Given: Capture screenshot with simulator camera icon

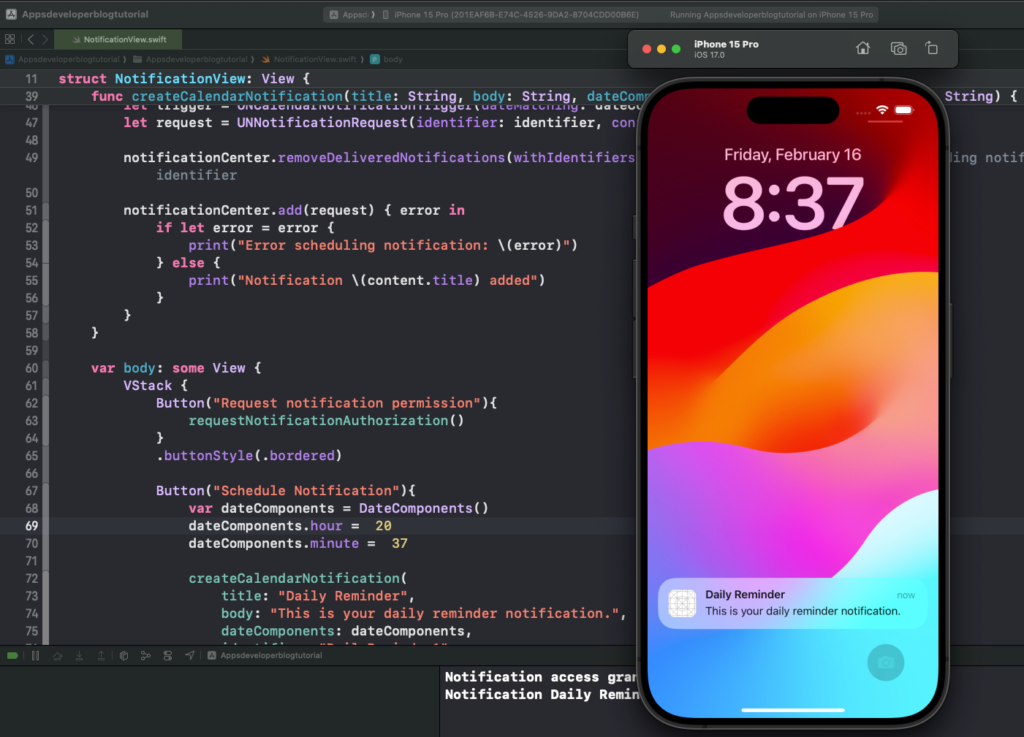Looking at the screenshot, I should [899, 48].
